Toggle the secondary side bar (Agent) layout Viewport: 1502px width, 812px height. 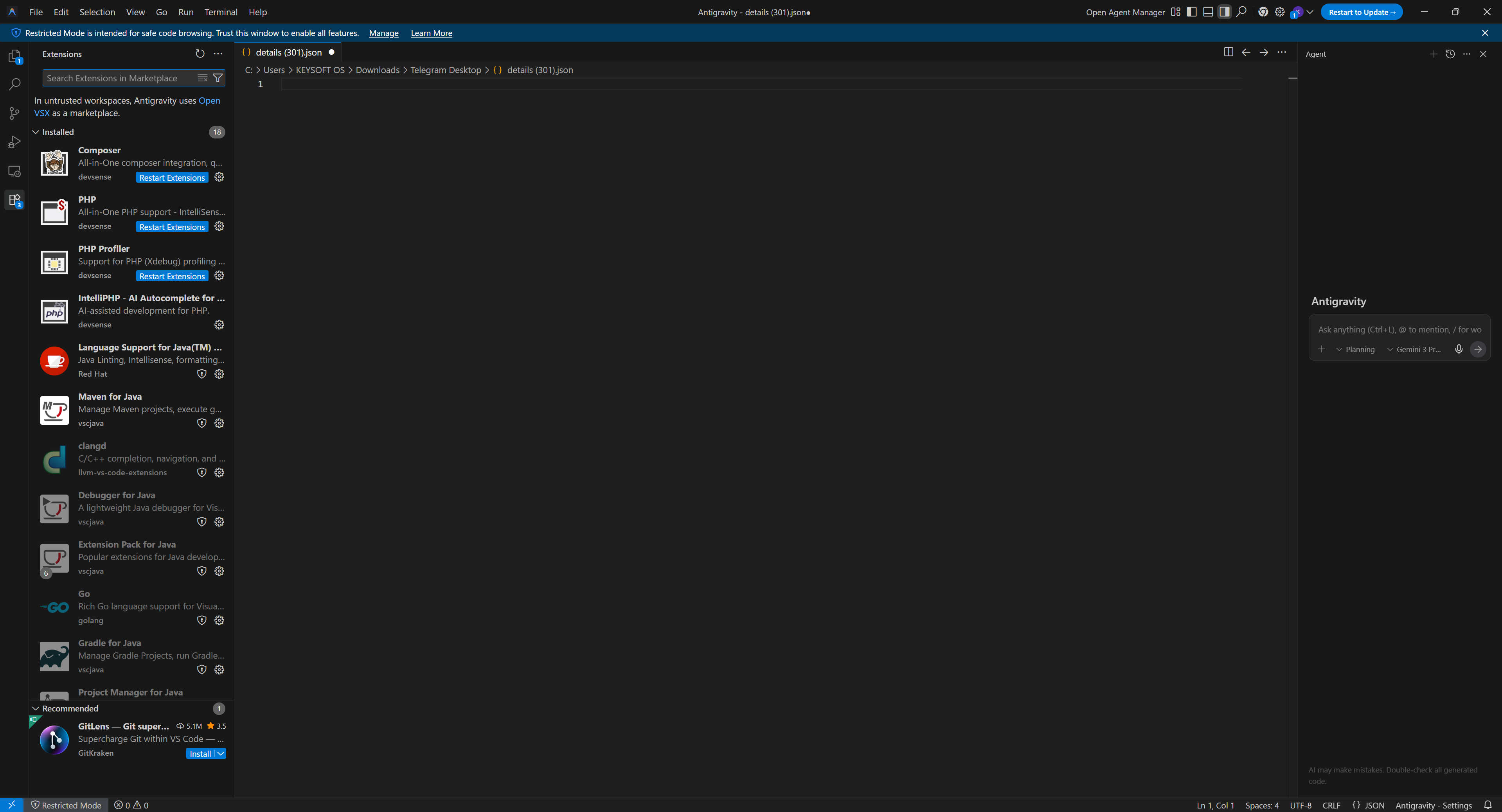pyautogui.click(x=1225, y=12)
